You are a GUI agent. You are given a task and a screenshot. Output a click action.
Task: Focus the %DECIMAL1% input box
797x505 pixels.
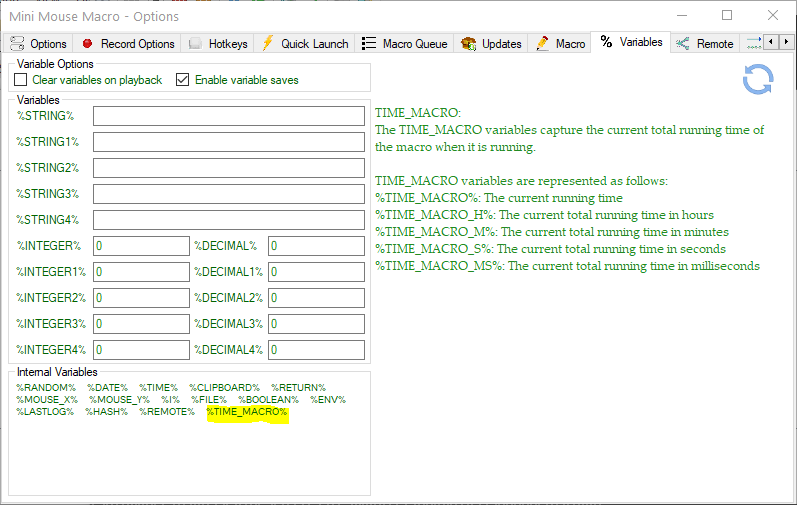pyautogui.click(x=316, y=272)
